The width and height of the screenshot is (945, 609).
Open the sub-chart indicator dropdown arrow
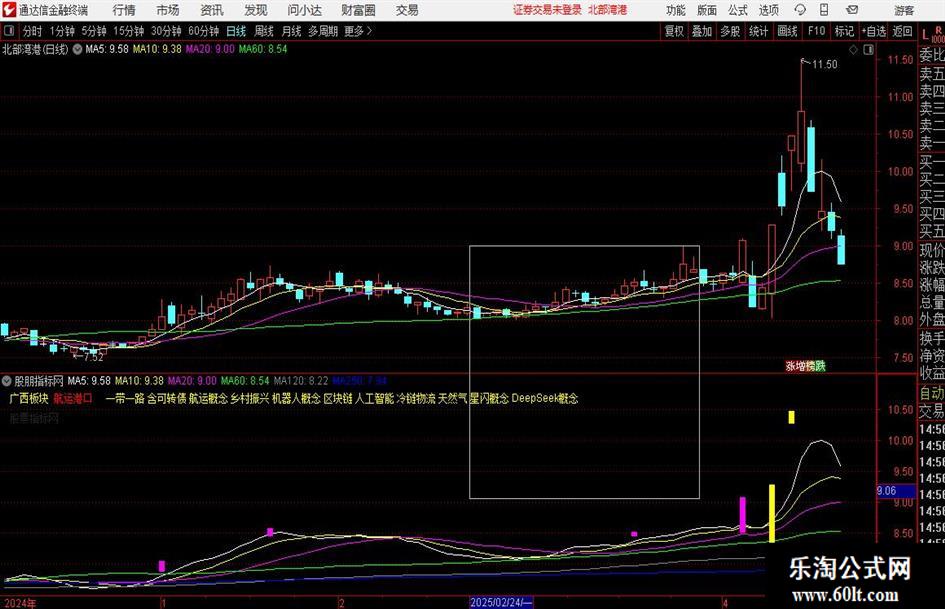click(x=7, y=380)
